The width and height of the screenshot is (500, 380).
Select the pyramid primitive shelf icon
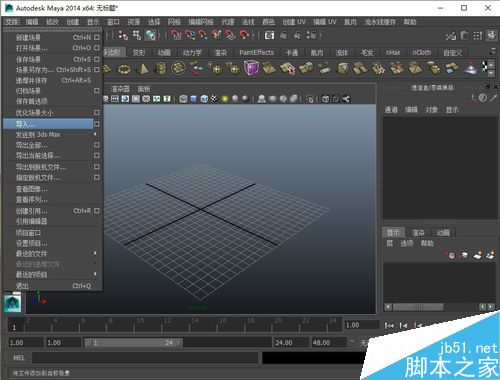143,68
